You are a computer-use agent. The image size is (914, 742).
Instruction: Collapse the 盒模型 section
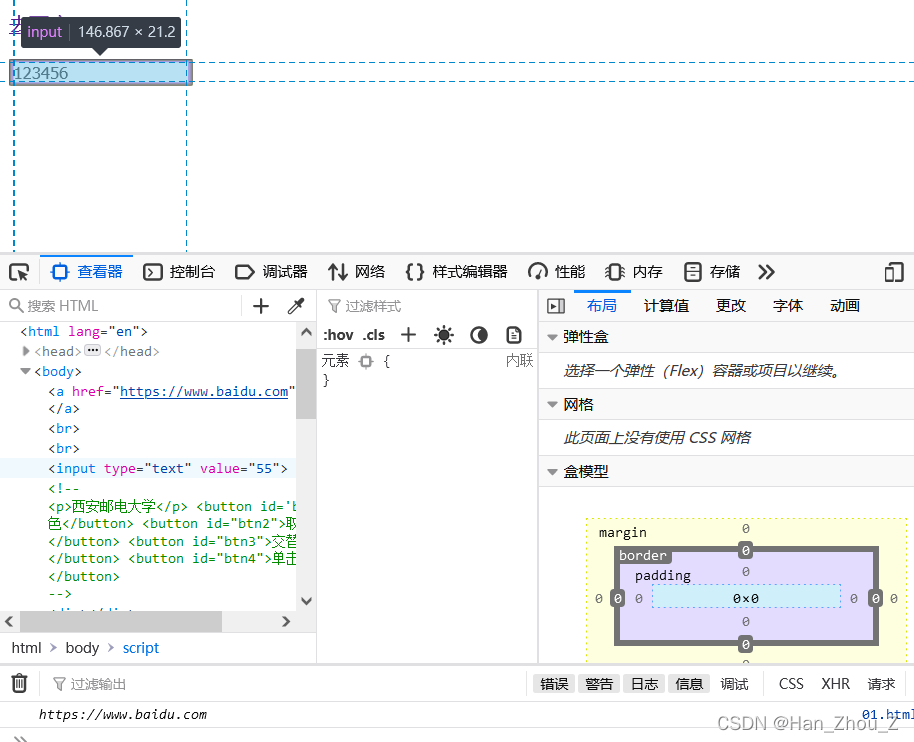coord(552,472)
